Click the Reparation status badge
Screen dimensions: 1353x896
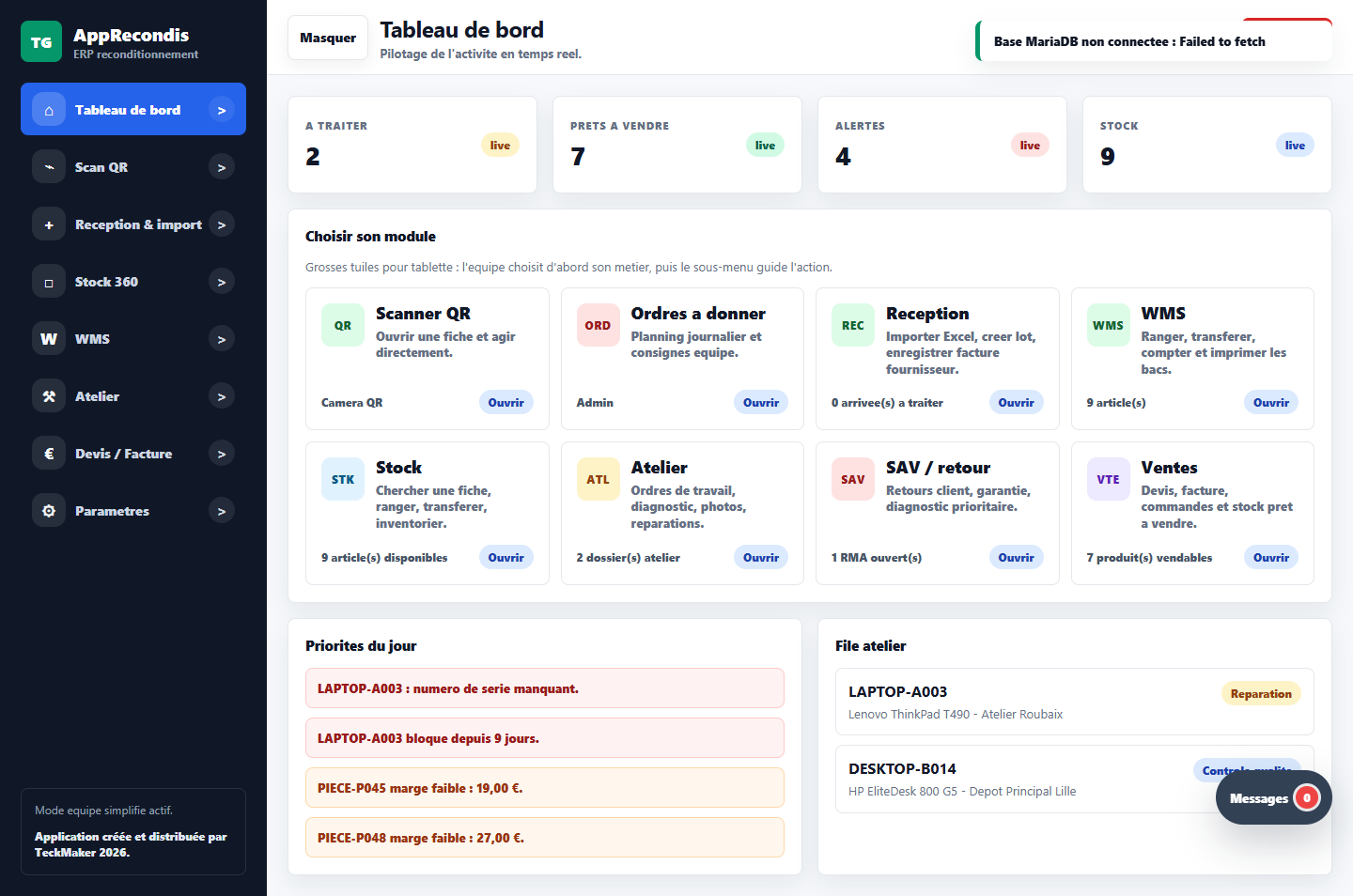click(1261, 694)
